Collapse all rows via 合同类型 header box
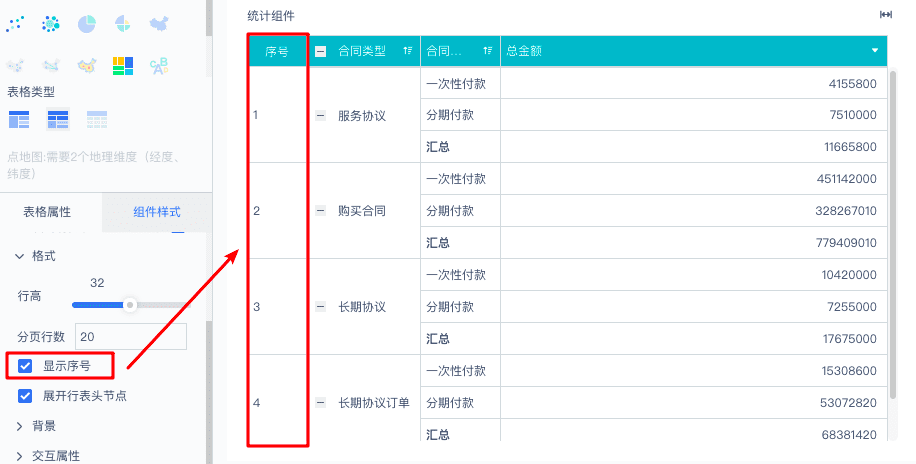 321,51
